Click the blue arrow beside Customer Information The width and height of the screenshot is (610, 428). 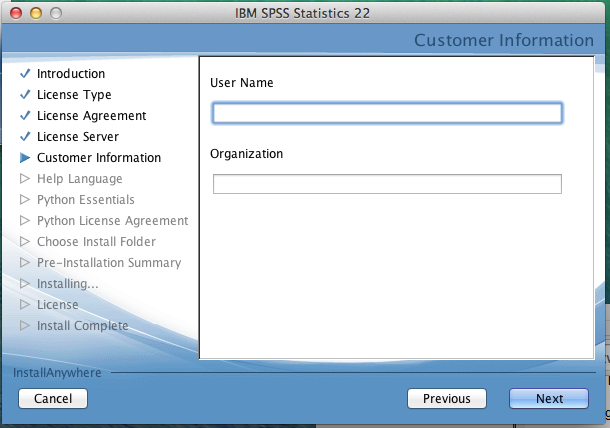point(25,158)
